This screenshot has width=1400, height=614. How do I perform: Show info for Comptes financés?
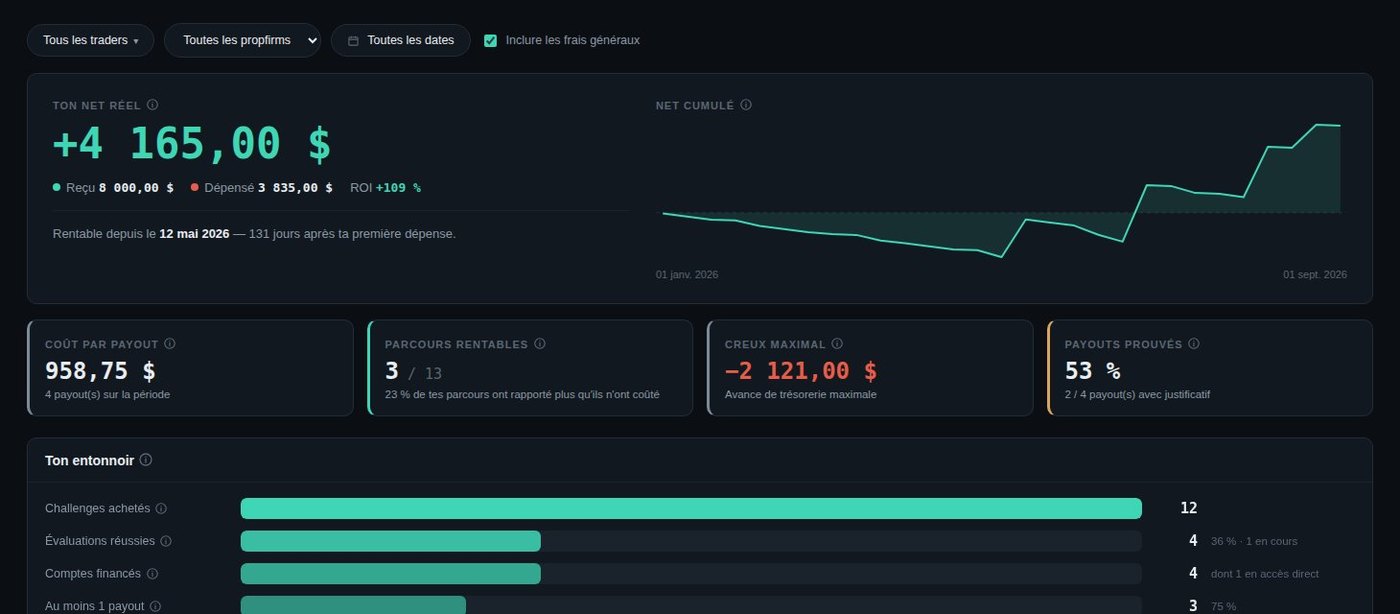pyautogui.click(x=152, y=574)
